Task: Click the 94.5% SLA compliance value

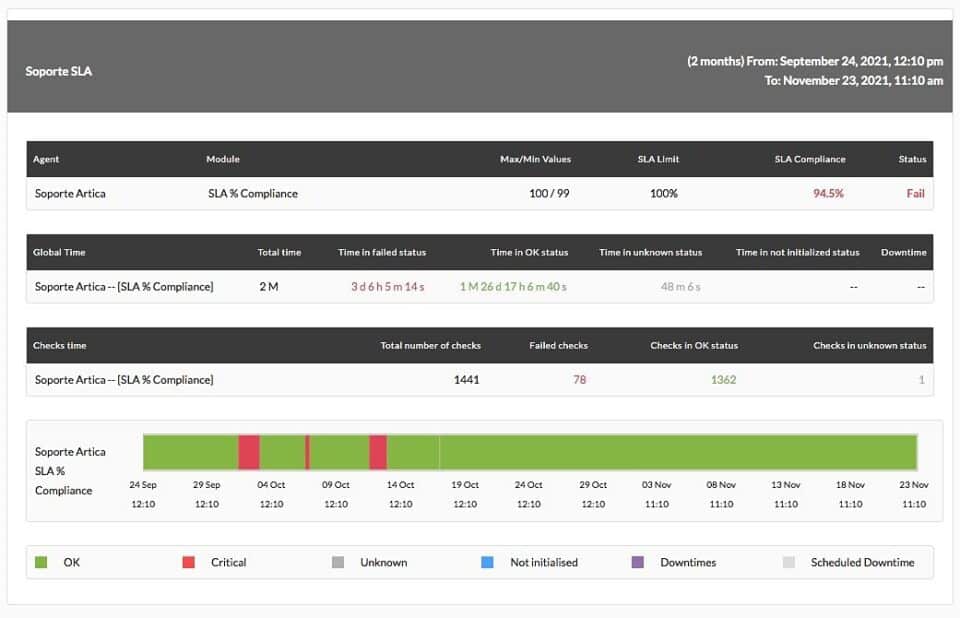Action: click(828, 194)
